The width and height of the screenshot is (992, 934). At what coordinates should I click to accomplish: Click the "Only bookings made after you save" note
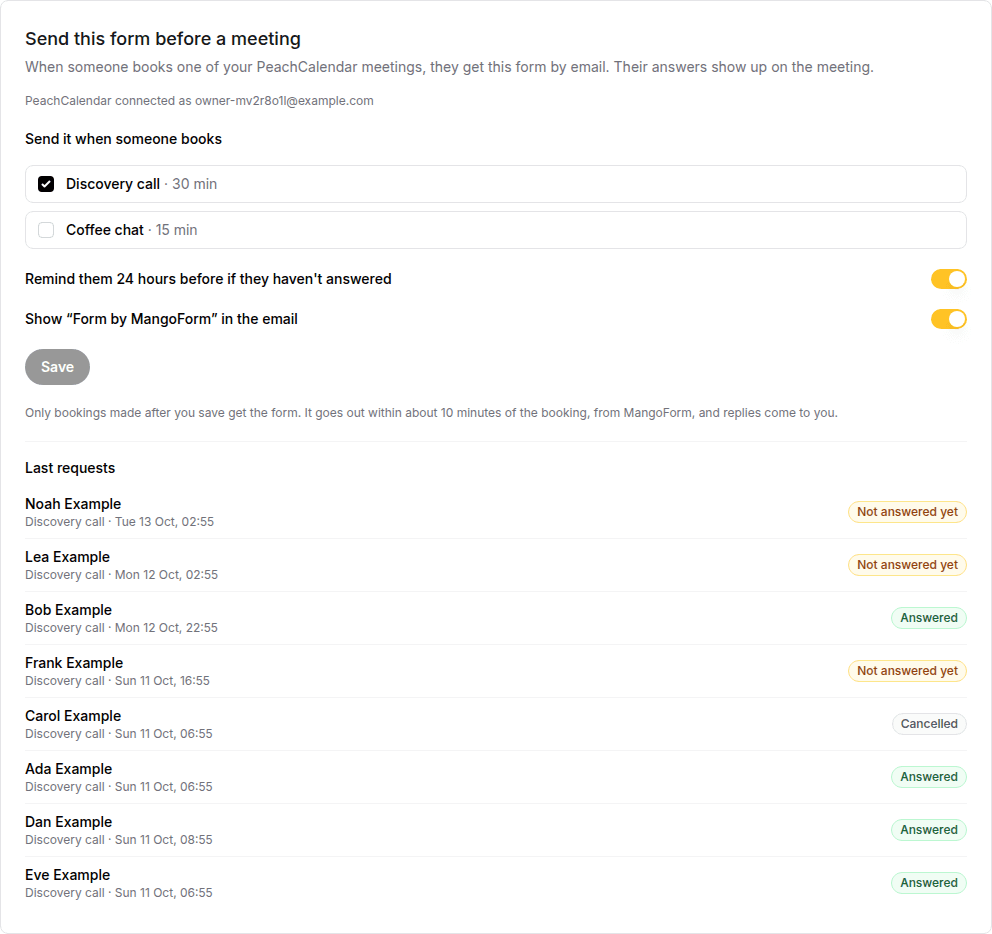point(431,413)
